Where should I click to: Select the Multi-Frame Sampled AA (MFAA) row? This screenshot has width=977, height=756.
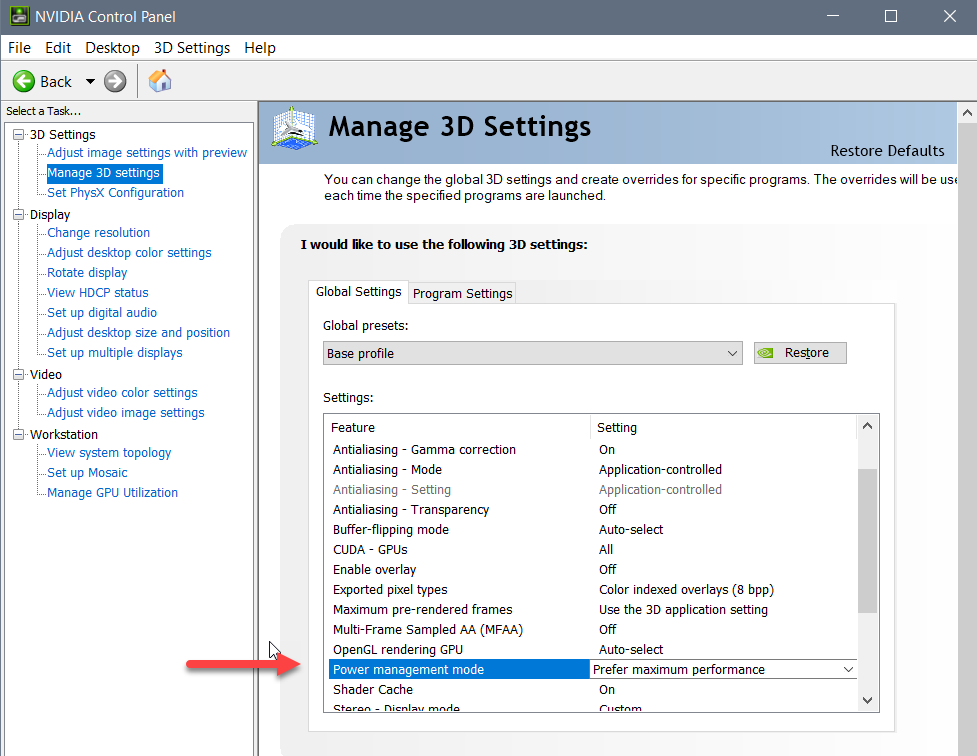coord(593,629)
